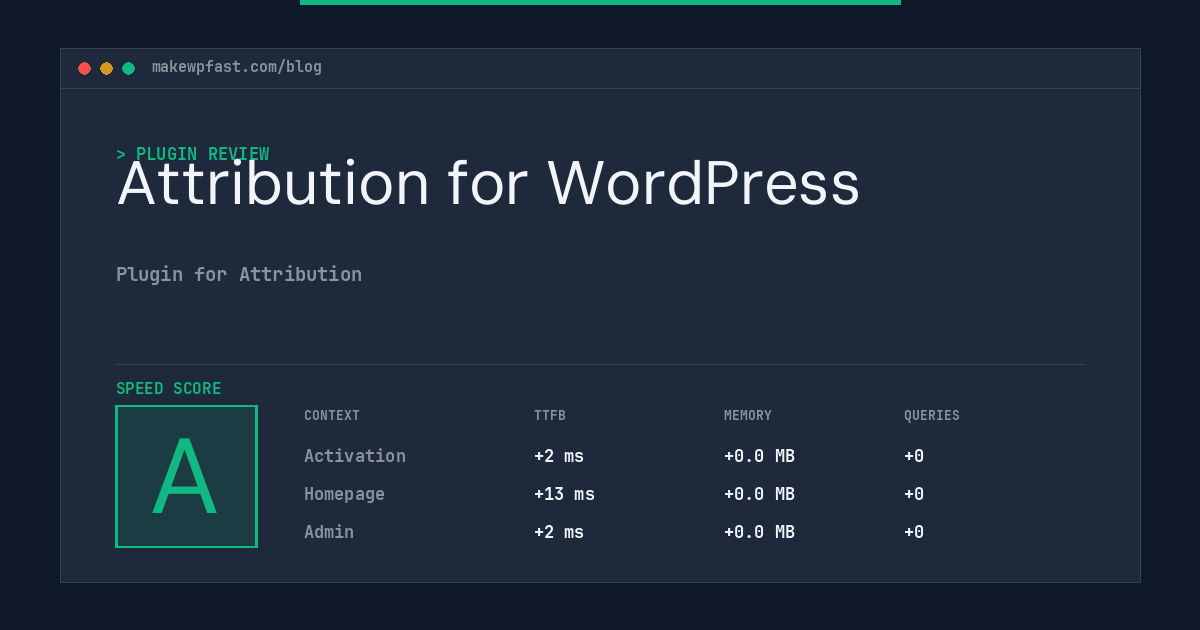Select the Activation row label

tap(355, 456)
